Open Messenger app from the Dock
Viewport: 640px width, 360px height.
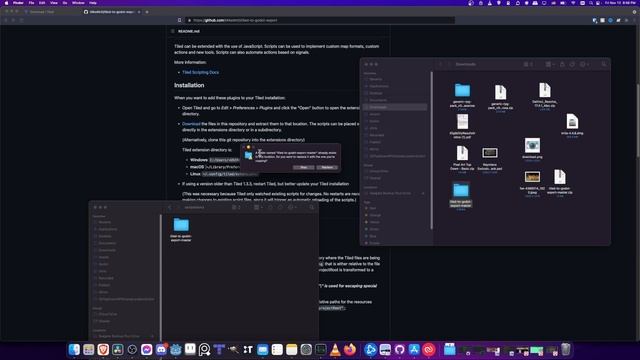click(147, 350)
